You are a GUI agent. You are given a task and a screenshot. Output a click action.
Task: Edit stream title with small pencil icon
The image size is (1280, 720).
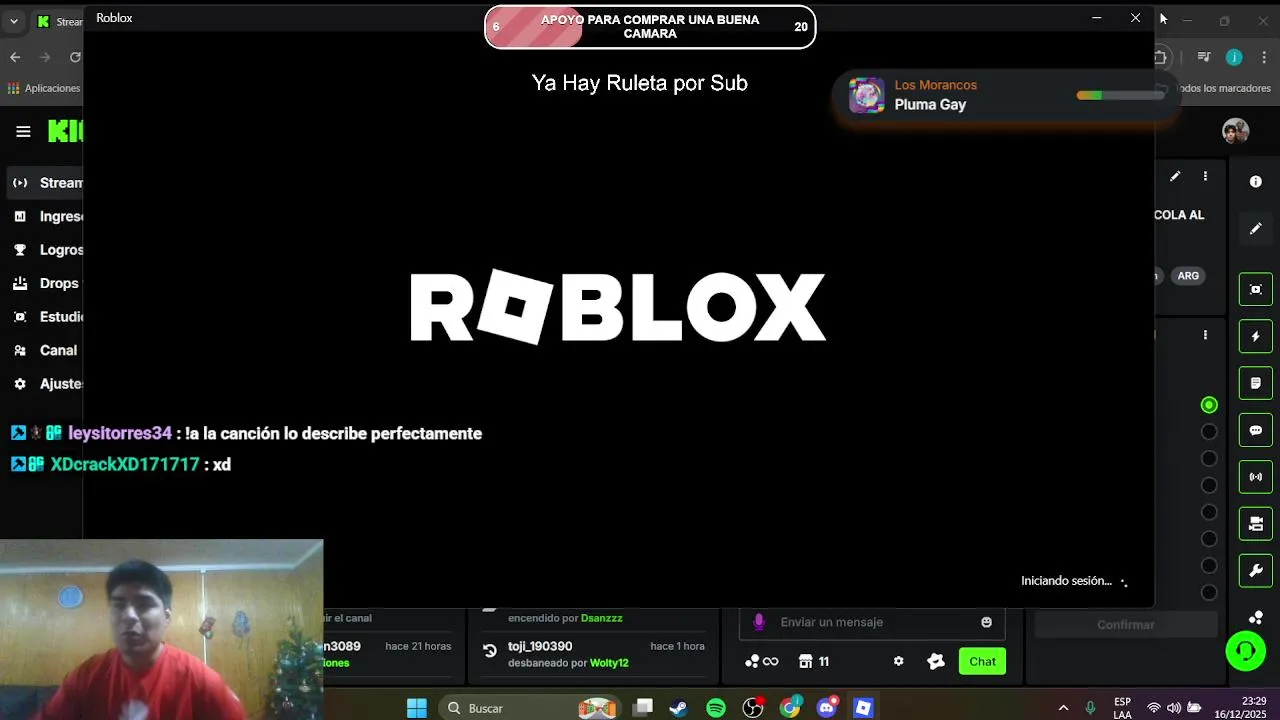coord(1175,176)
